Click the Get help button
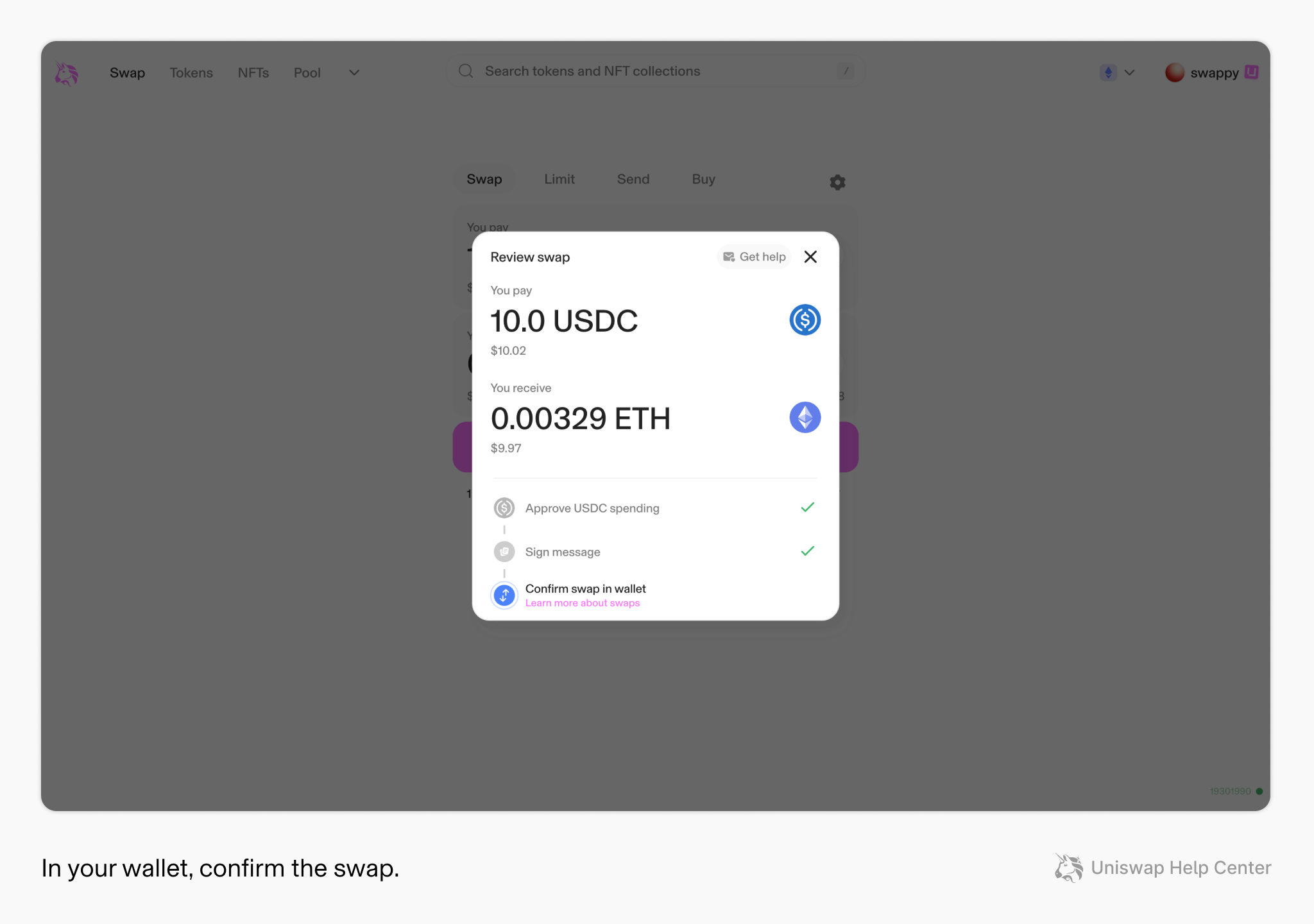Image resolution: width=1314 pixels, height=924 pixels. pos(754,257)
